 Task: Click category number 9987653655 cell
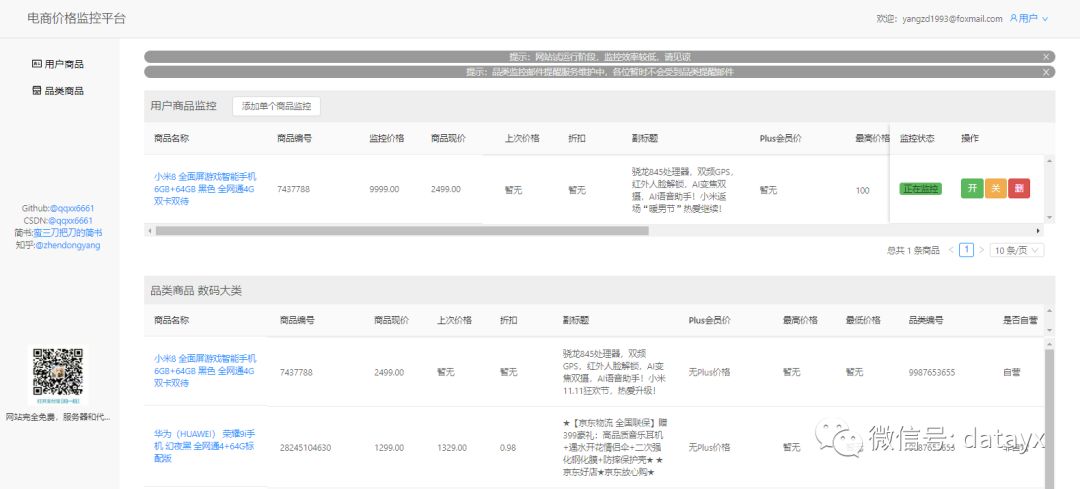[932, 372]
